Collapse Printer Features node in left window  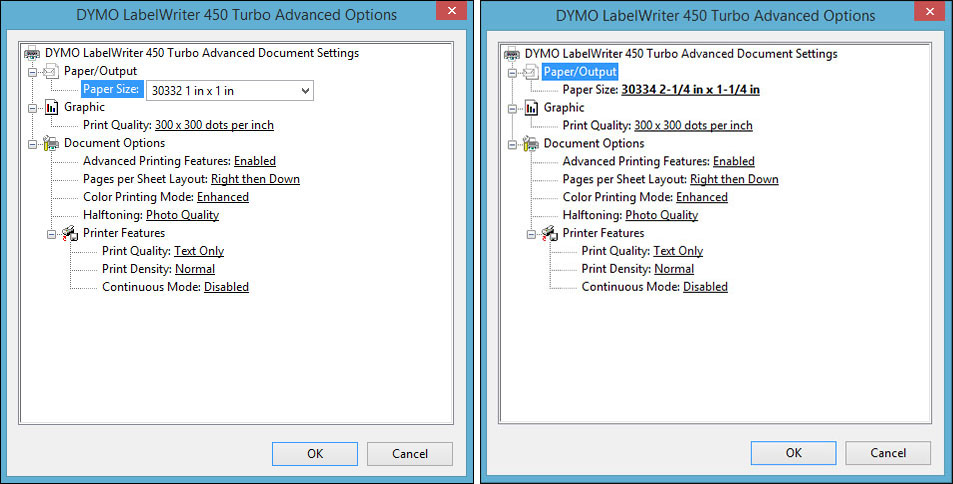[x=52, y=234]
